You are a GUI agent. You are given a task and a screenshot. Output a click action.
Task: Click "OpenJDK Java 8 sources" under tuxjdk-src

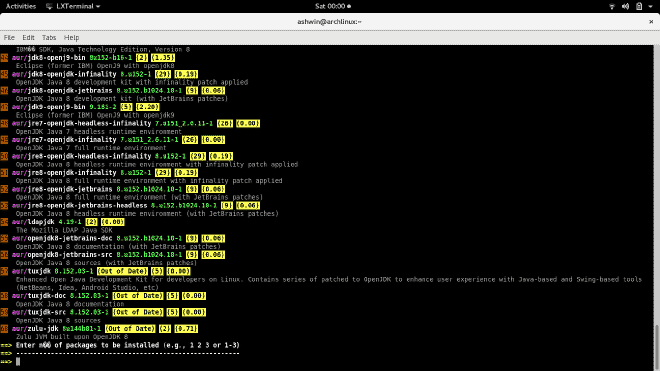(58, 320)
